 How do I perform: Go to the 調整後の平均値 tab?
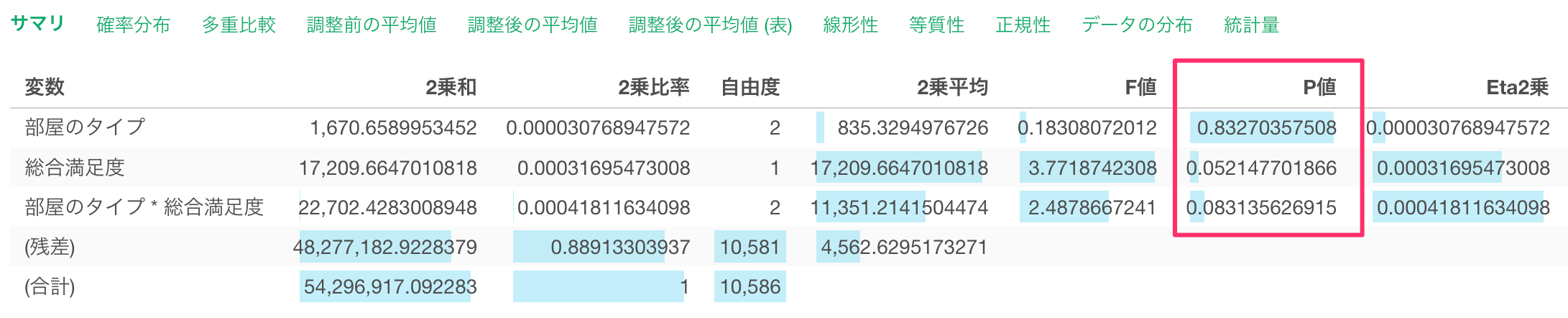coord(532,25)
